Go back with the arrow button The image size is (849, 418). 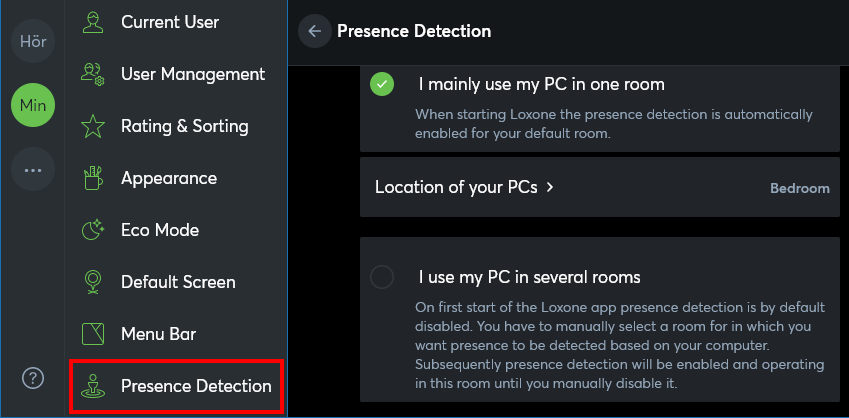click(315, 31)
